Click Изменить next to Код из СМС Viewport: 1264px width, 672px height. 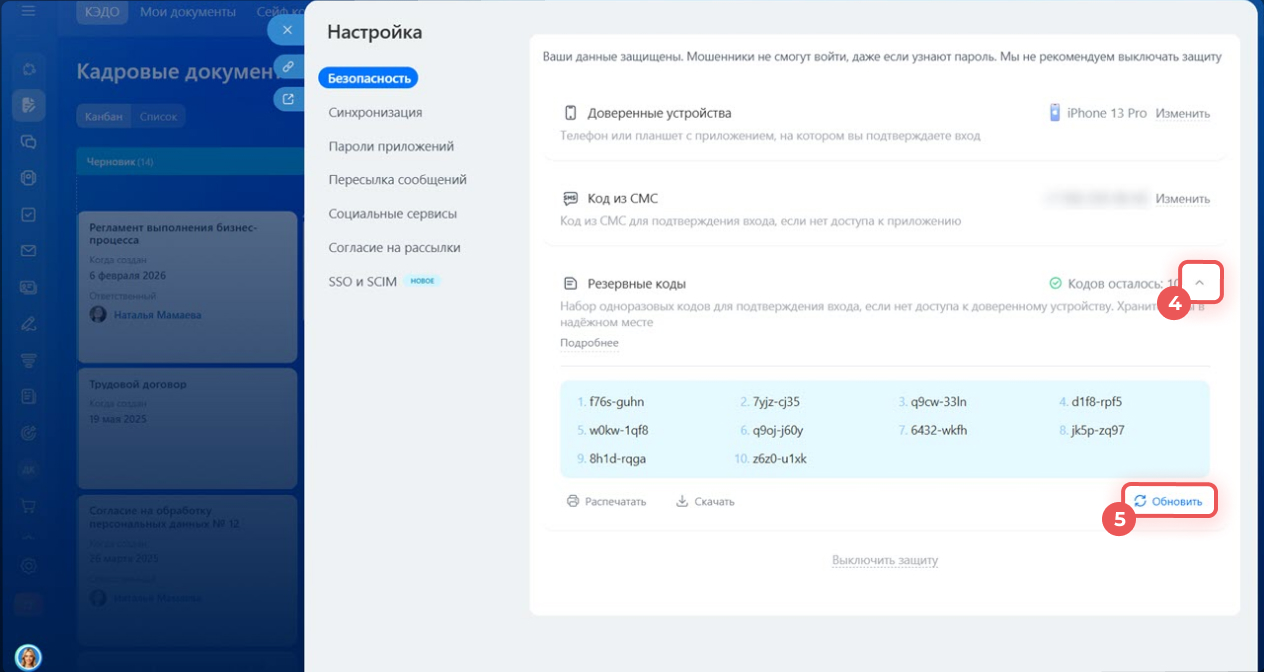(1182, 199)
